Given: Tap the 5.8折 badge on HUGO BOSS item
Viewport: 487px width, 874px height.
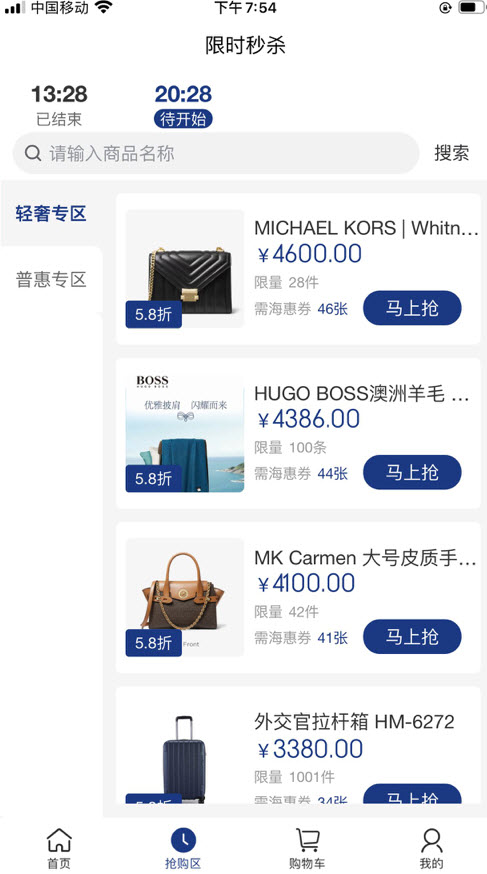Looking at the screenshot, I should 153,479.
